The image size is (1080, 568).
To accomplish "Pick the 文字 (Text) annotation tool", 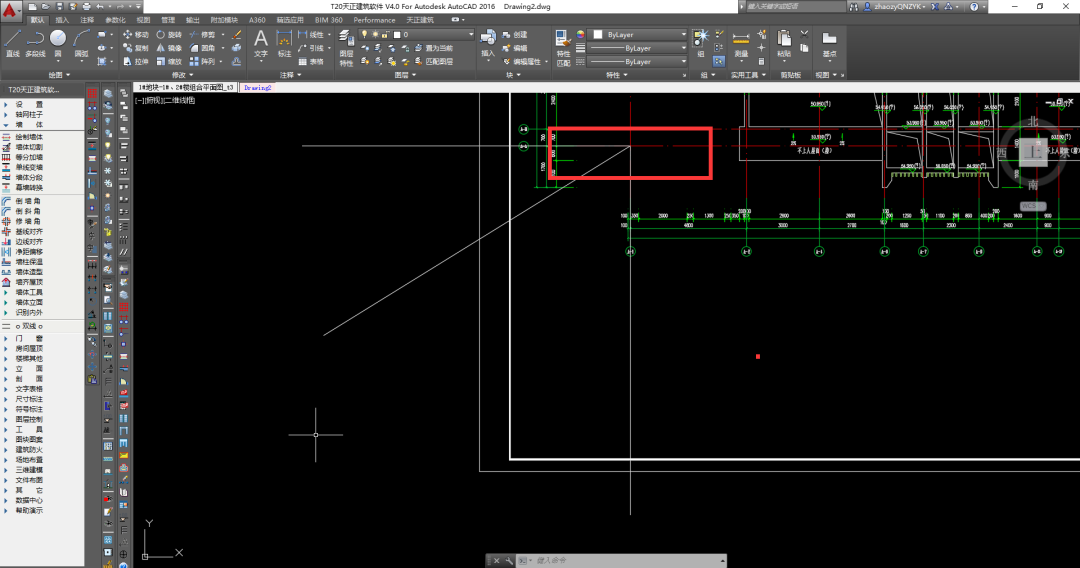I will coord(261,42).
